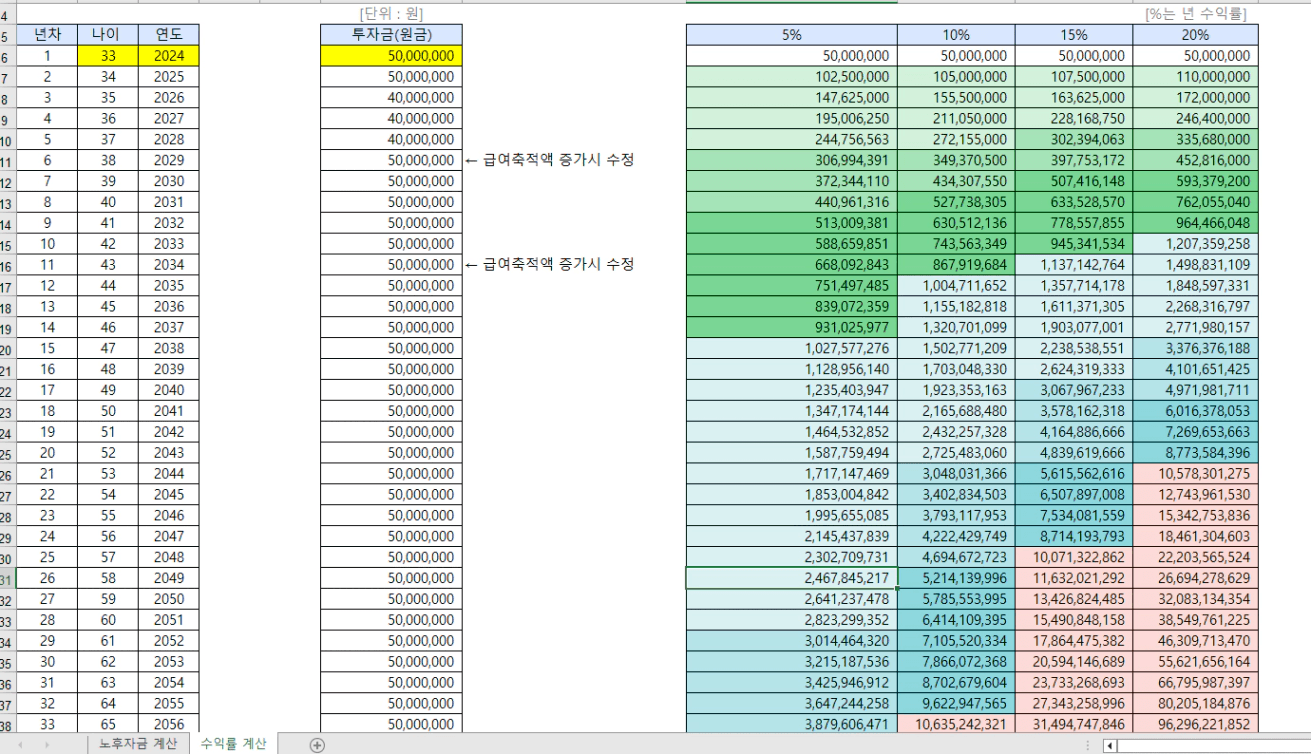Image resolution: width=1311 pixels, height=754 pixels.
Task: Select the cell 1,137,142,764
Action: pos(1074,265)
